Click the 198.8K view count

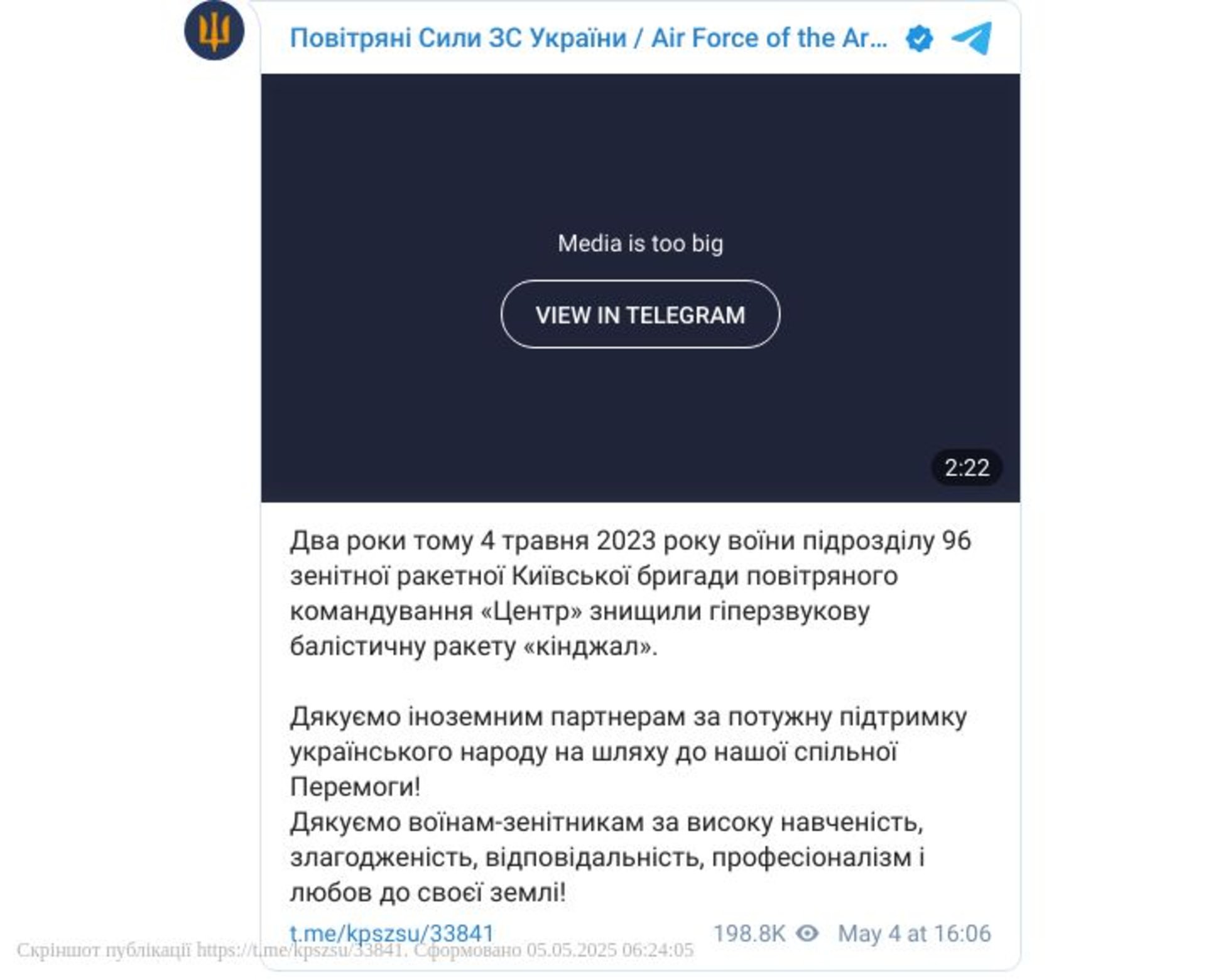[749, 934]
